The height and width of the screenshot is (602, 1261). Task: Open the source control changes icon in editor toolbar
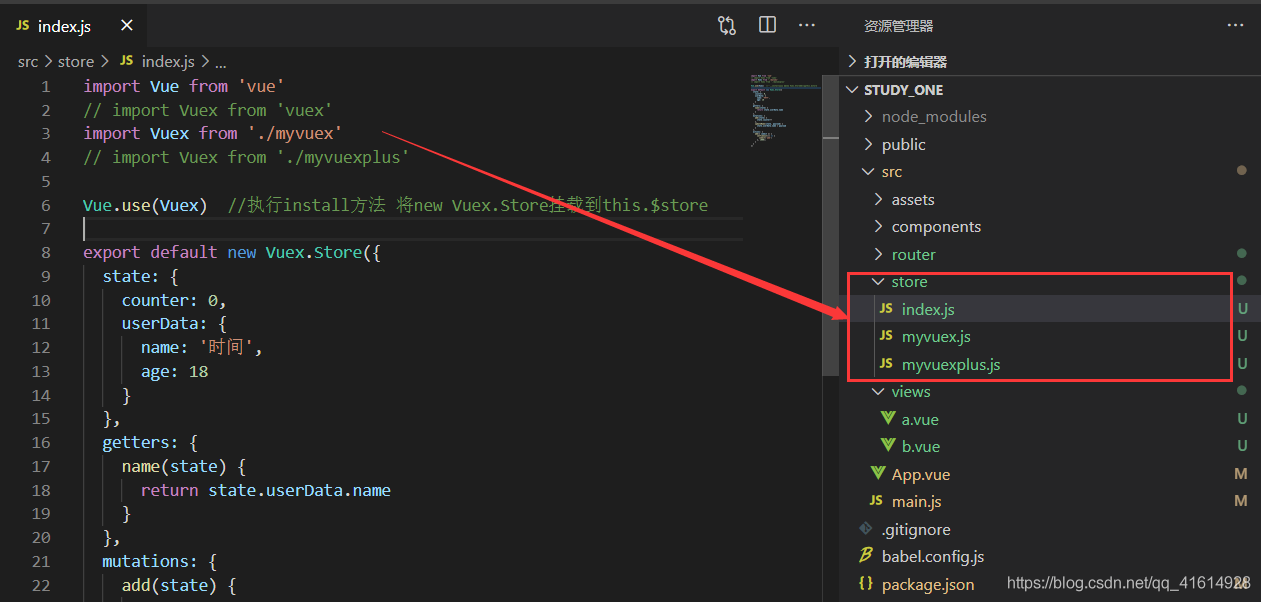(x=727, y=26)
